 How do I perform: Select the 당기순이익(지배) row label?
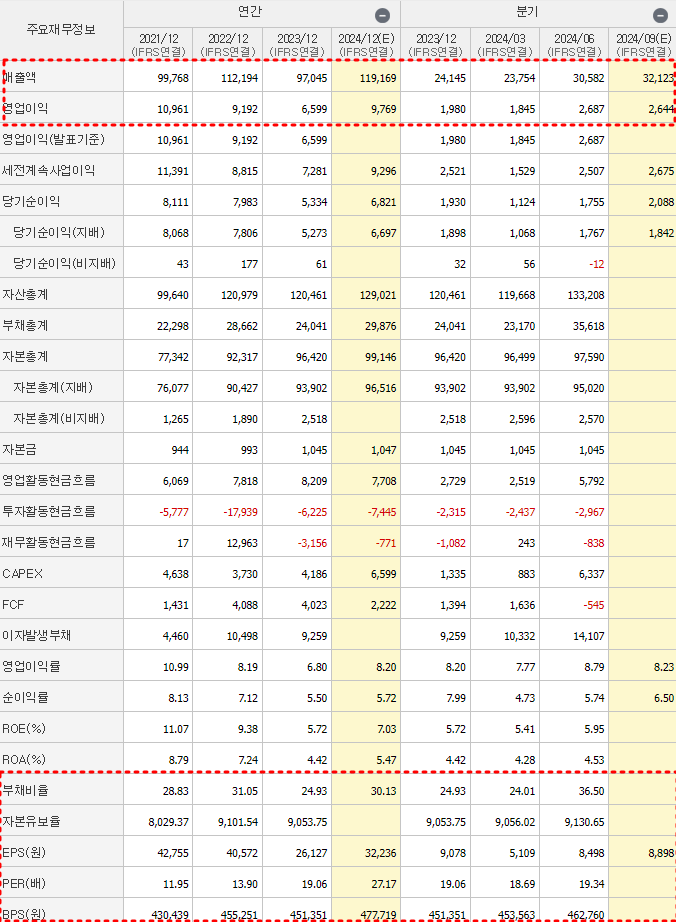pos(59,232)
